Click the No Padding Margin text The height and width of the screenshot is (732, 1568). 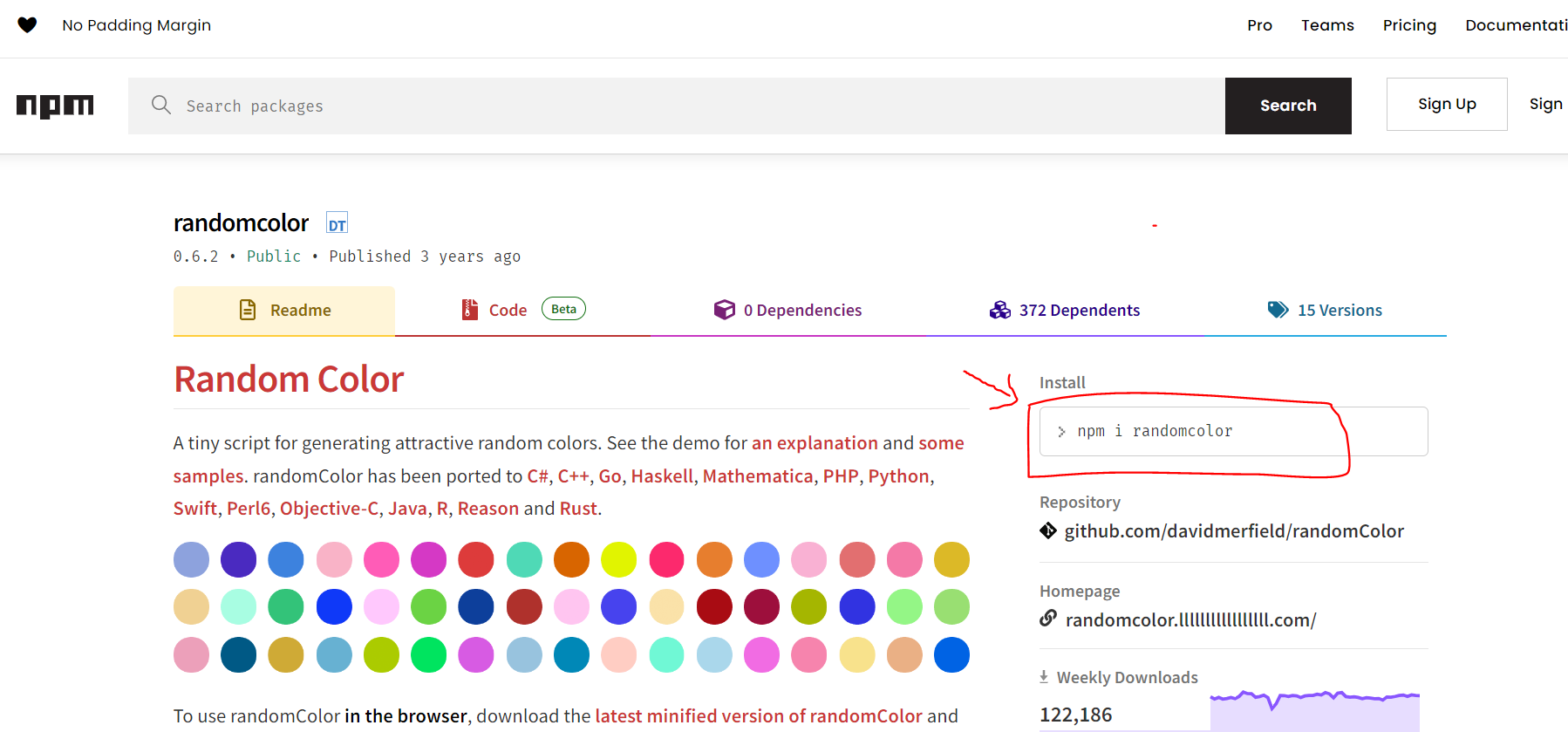[x=137, y=25]
